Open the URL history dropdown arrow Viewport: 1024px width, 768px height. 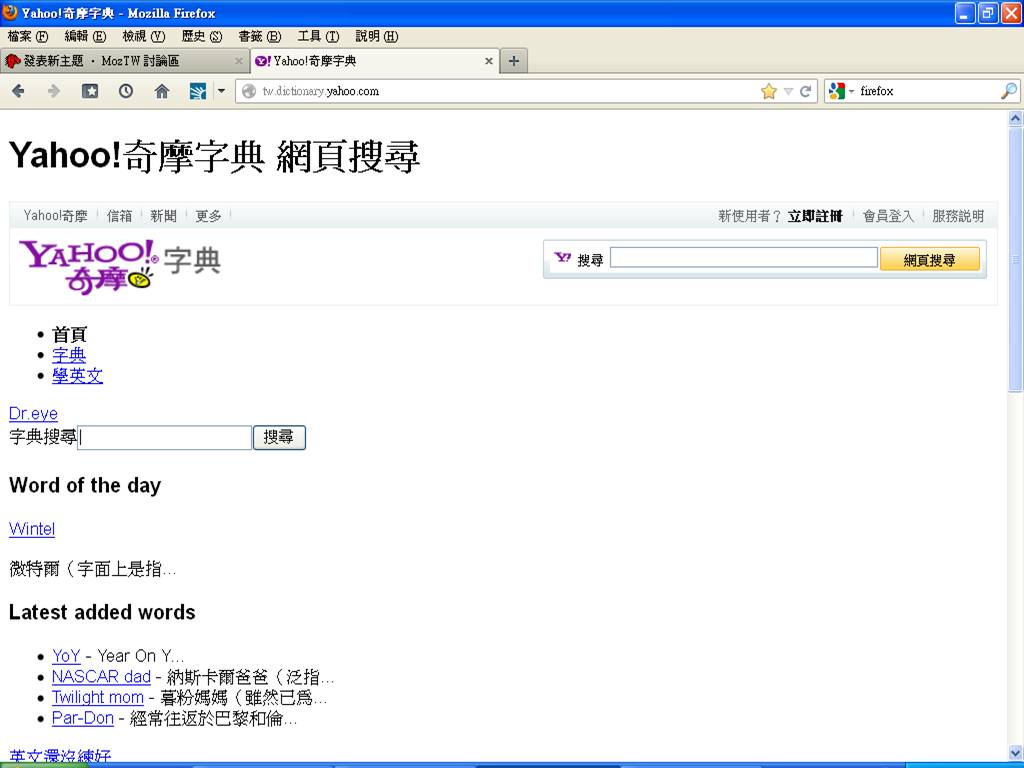click(x=788, y=91)
